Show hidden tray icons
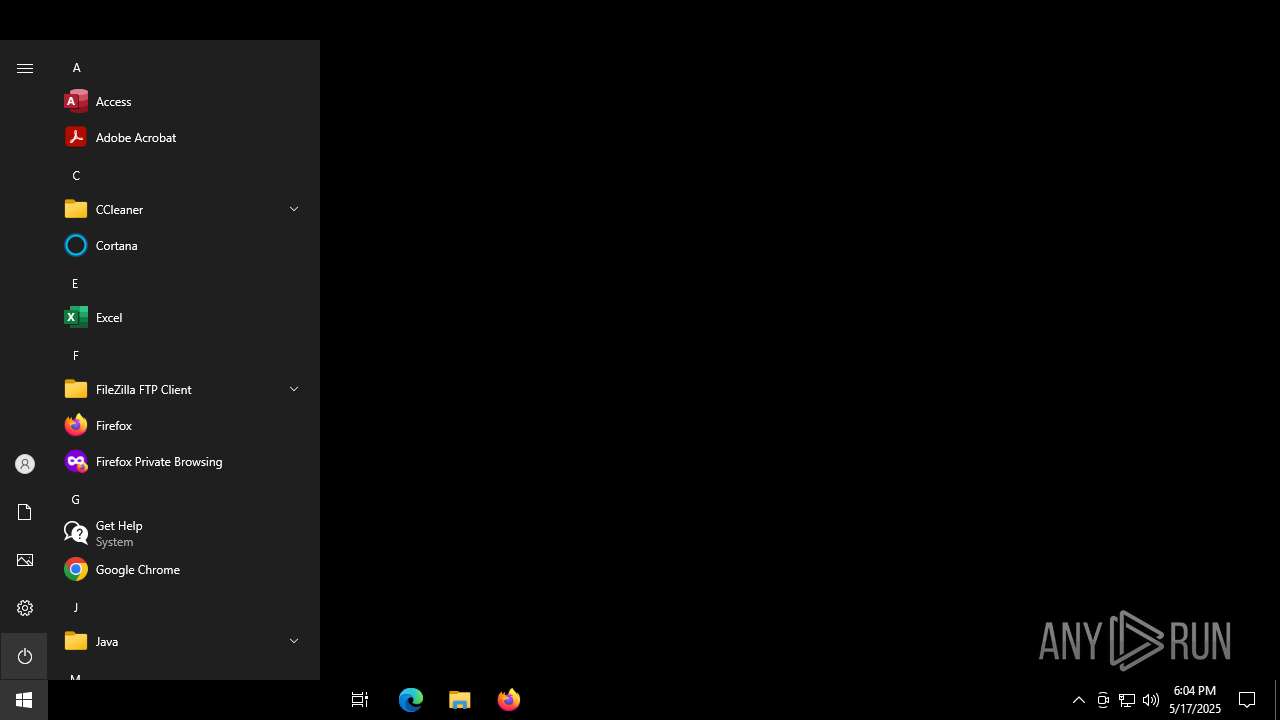 1079,700
